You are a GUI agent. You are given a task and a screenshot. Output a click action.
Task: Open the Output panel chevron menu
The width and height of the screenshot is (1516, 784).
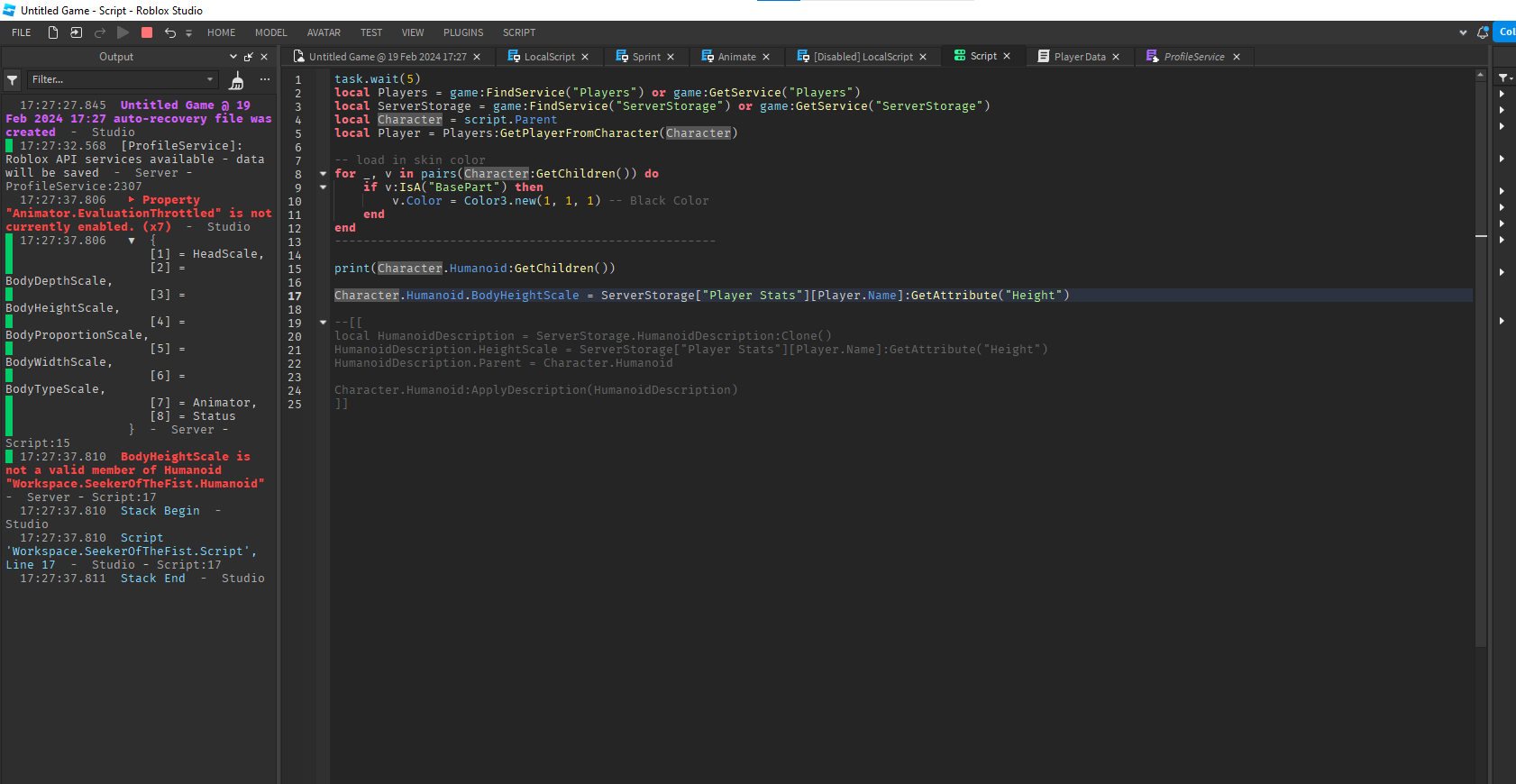[x=233, y=57]
